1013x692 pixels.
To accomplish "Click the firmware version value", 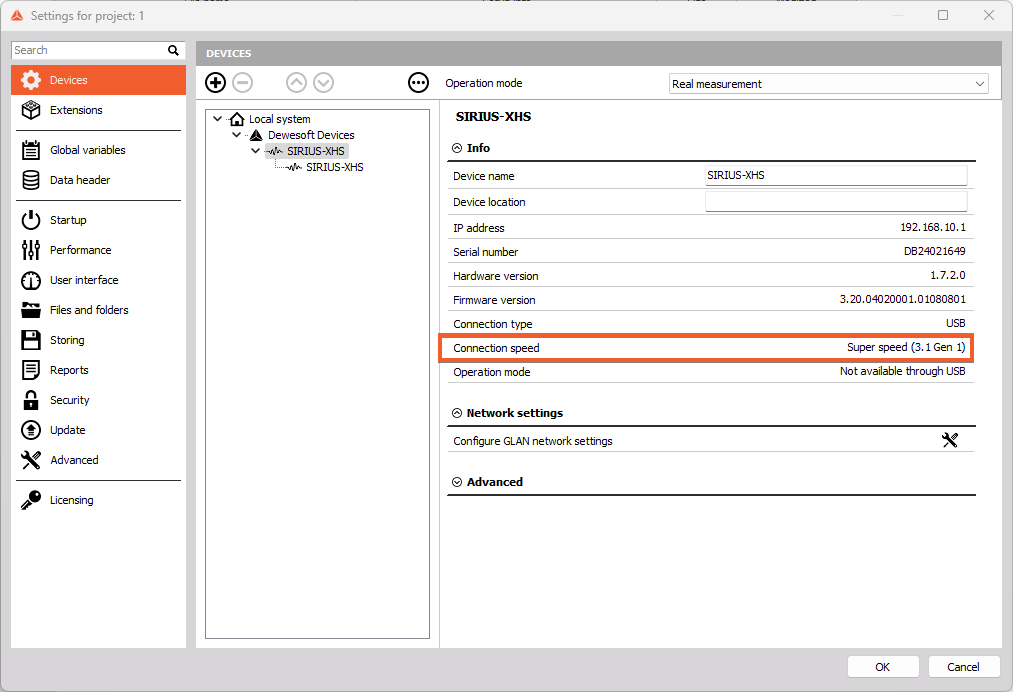I will (x=903, y=299).
